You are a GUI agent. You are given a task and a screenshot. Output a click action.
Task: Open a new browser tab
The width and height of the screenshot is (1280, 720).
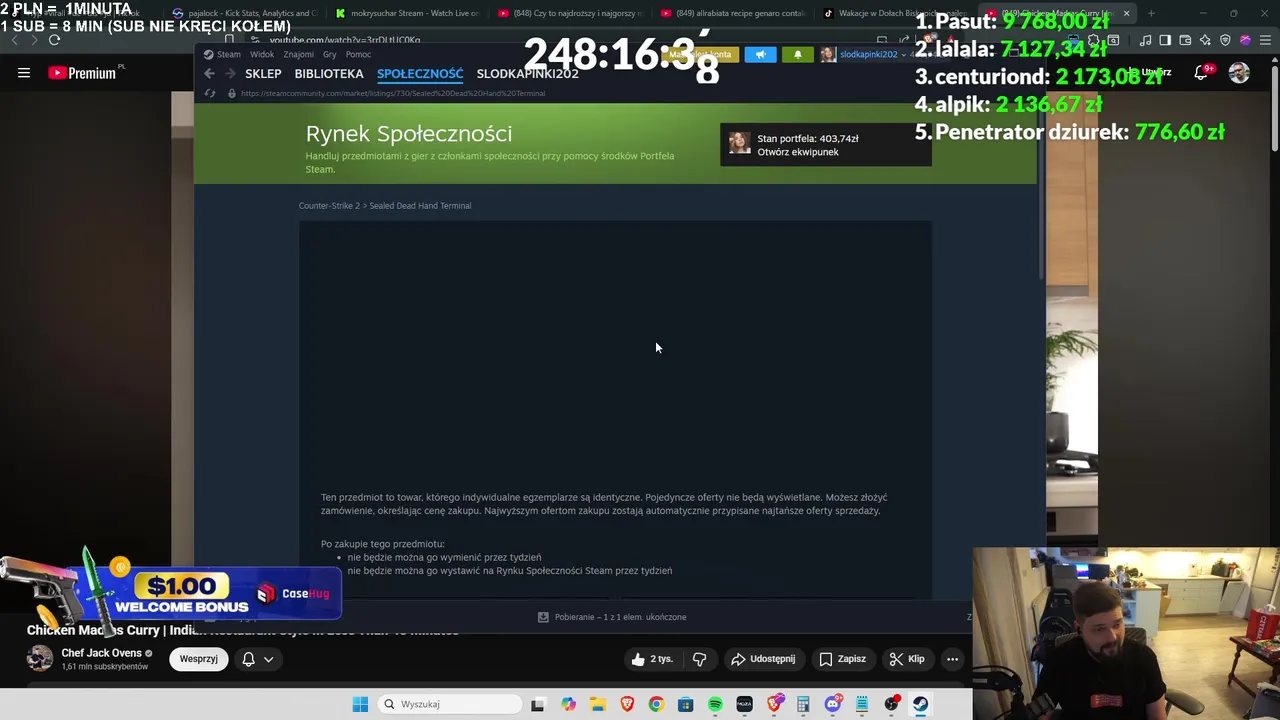pyautogui.click(x=1151, y=13)
